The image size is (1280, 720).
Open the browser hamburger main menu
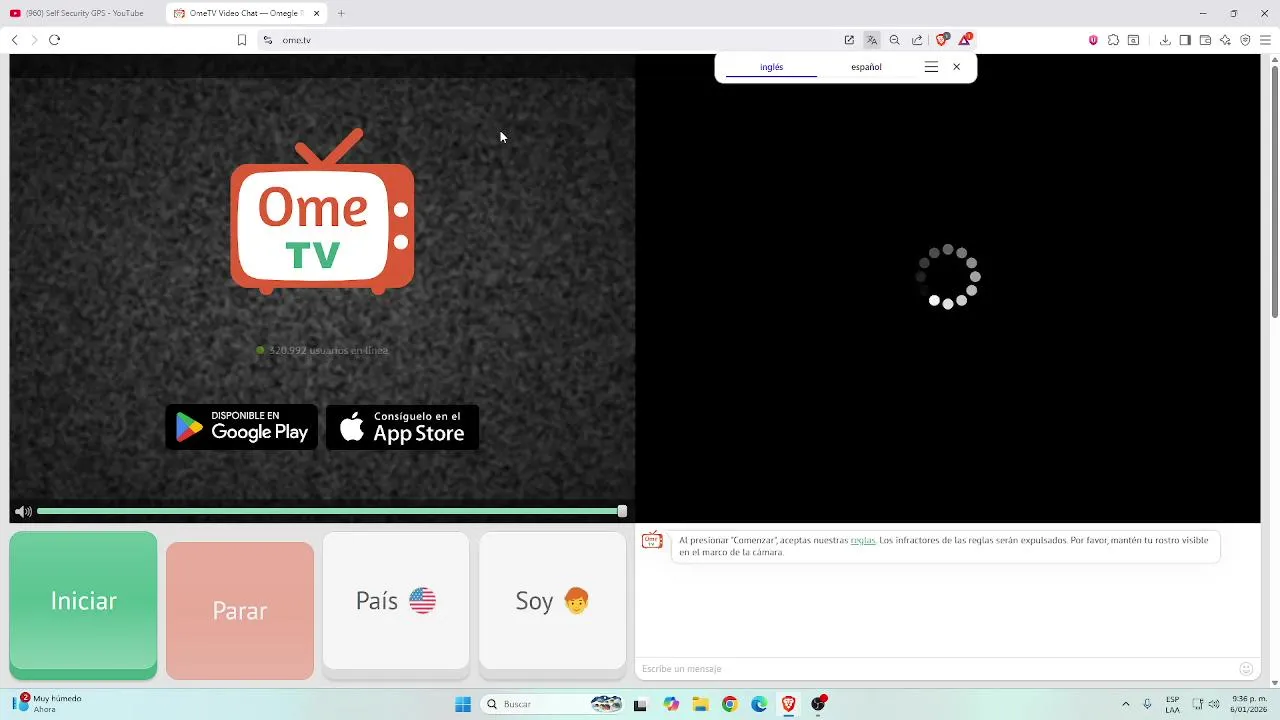[x=1265, y=40]
